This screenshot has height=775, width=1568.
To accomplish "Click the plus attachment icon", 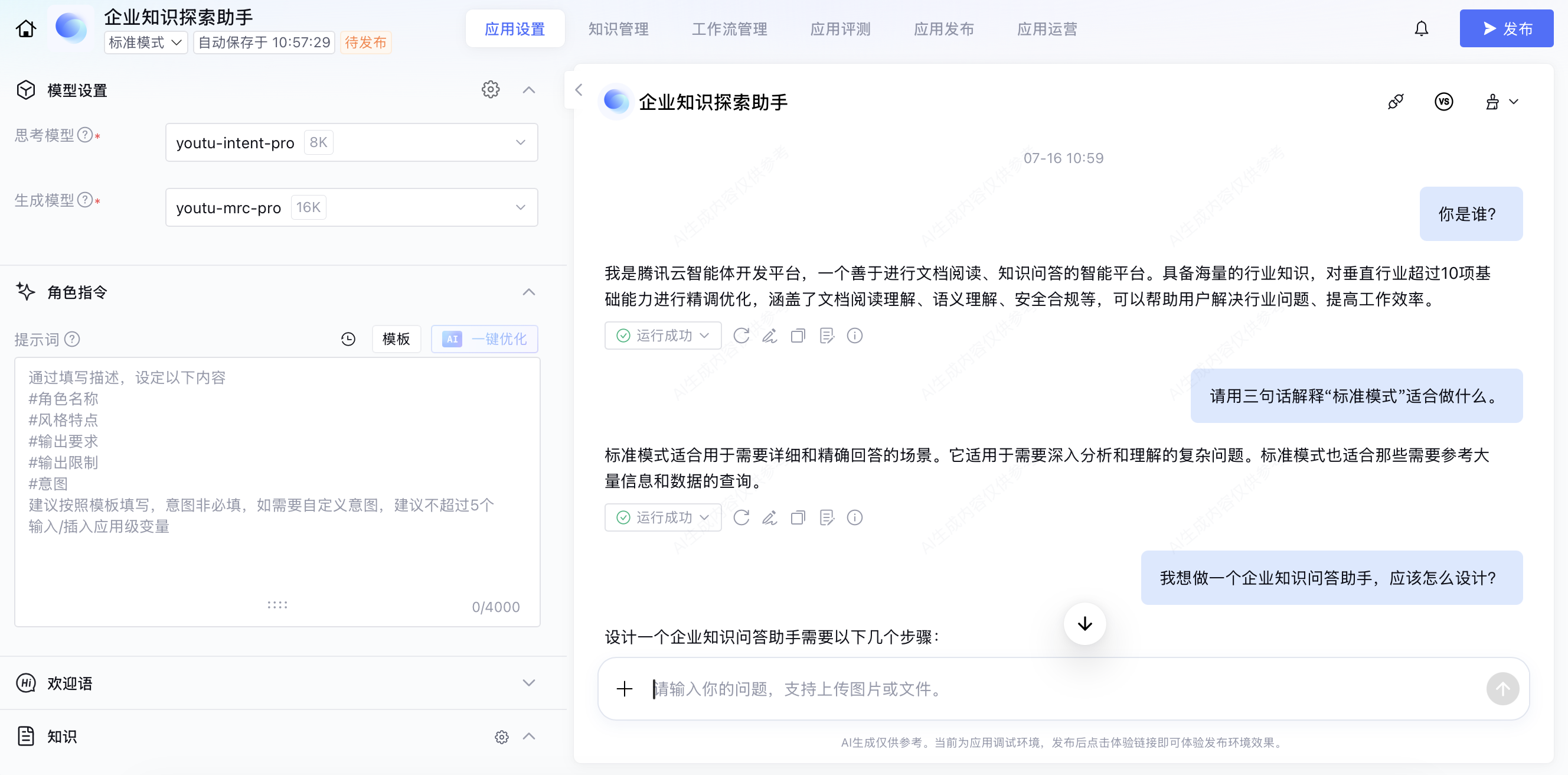I will click(625, 689).
